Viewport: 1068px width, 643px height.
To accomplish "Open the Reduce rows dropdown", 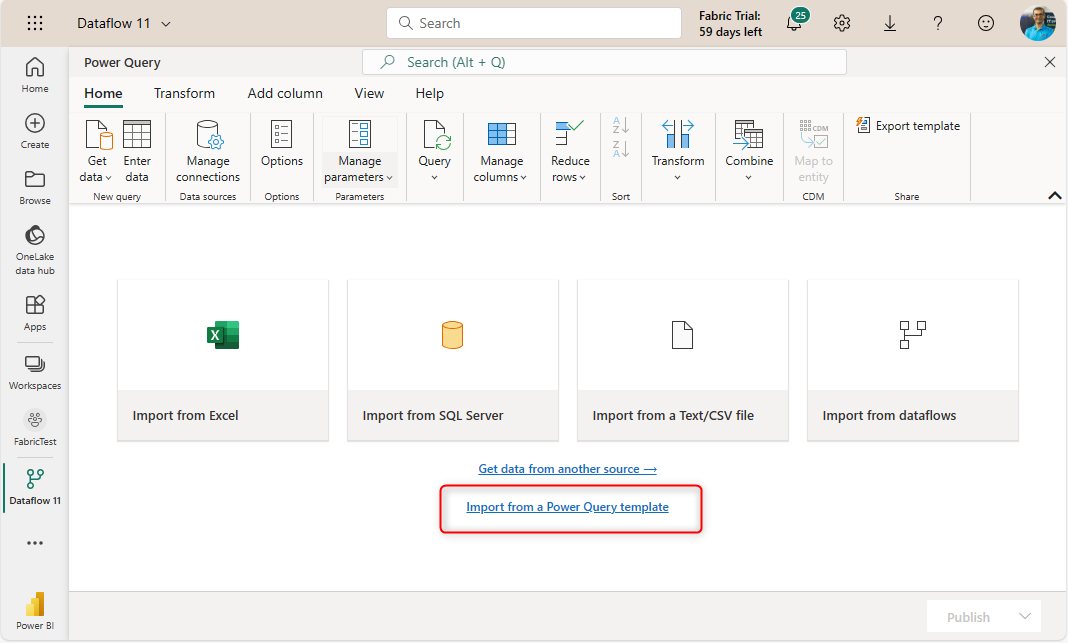I will [569, 177].
